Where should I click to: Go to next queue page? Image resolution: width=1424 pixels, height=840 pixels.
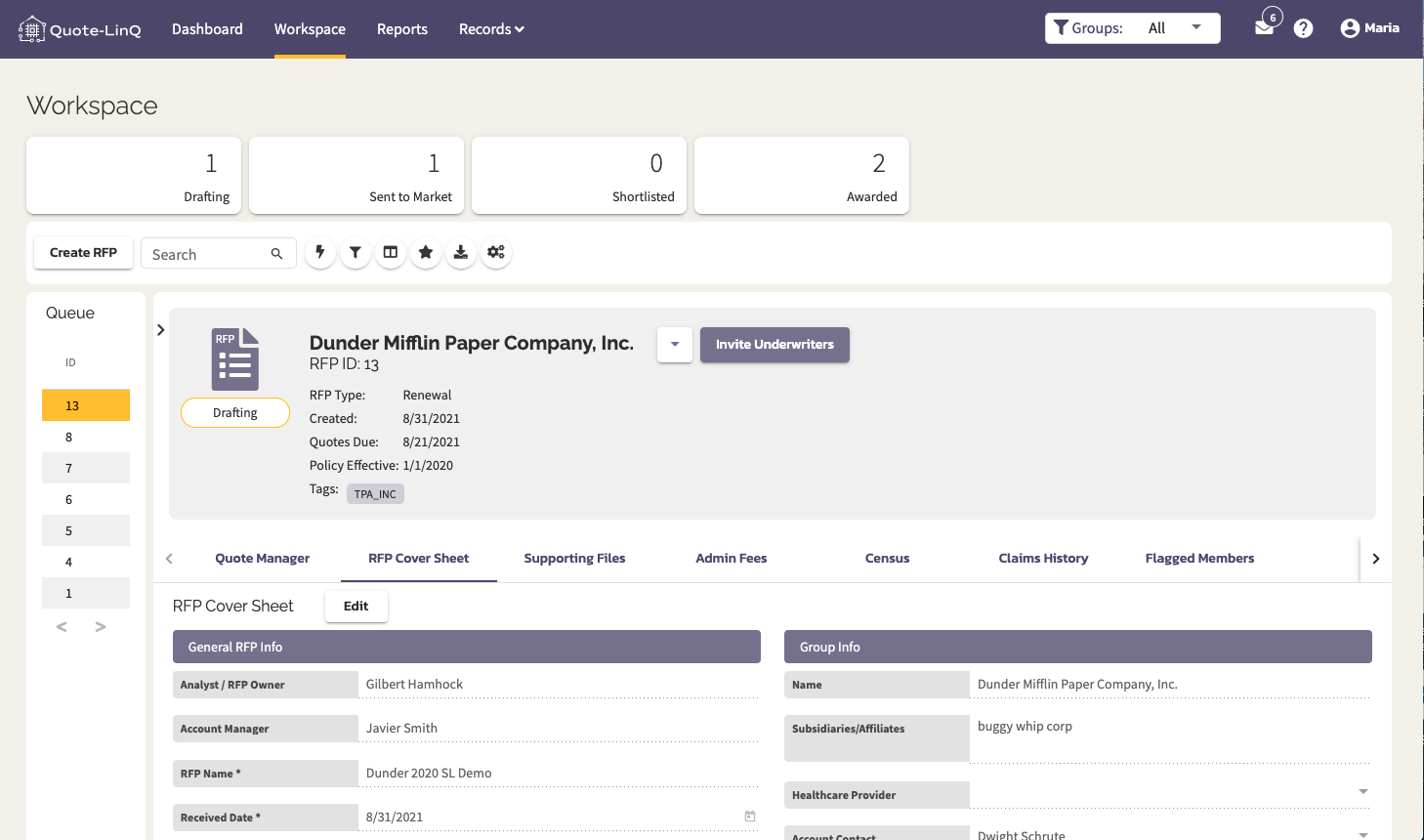pos(101,627)
